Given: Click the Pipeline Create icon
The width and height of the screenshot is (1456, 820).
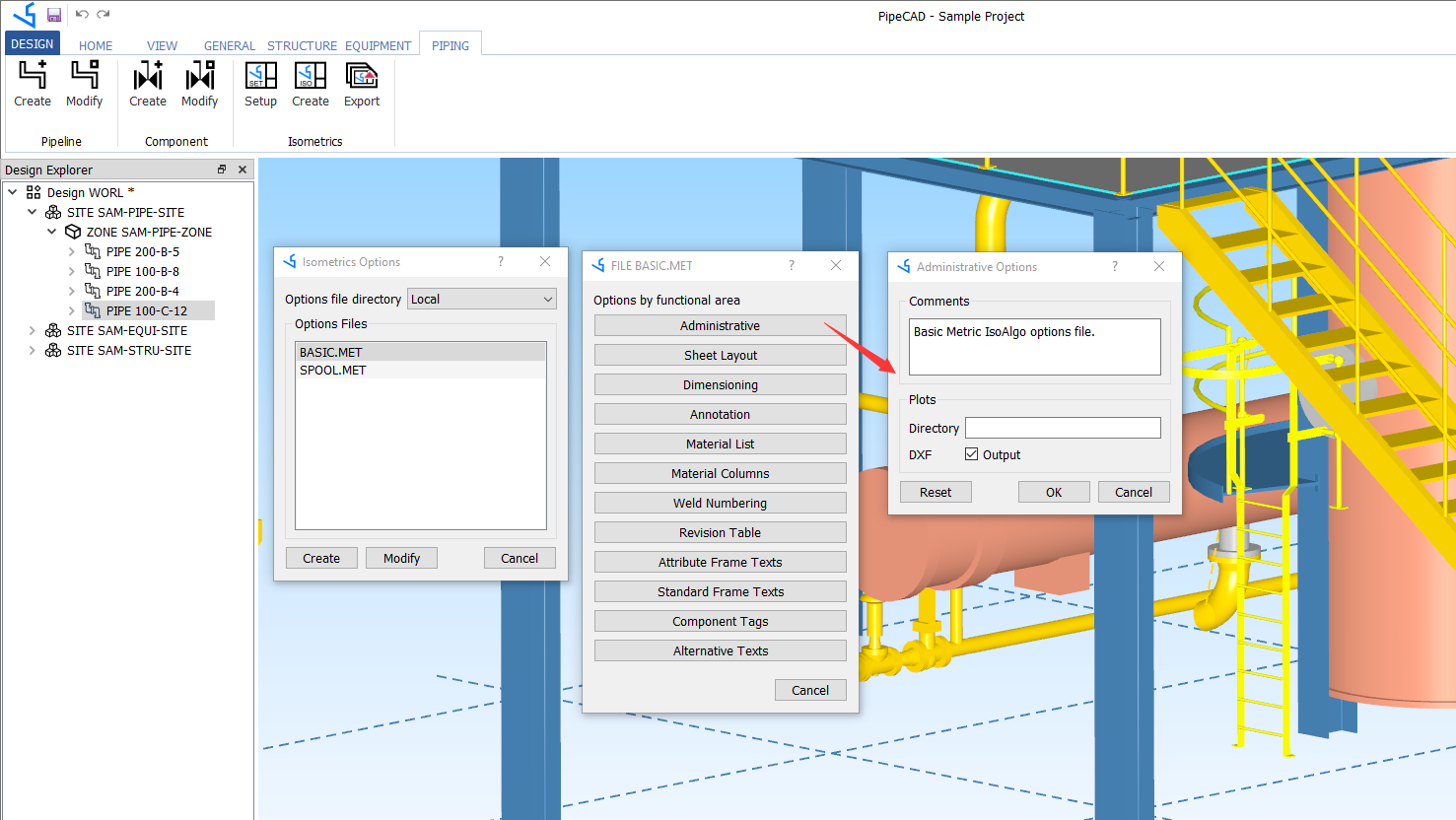Looking at the screenshot, I should [33, 75].
